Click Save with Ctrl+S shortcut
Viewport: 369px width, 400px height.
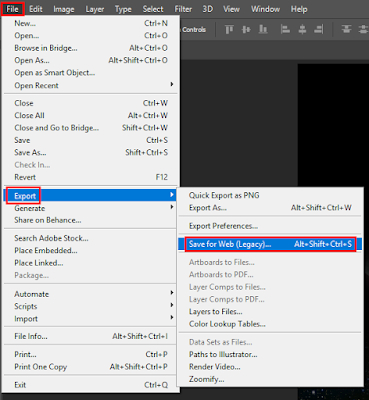pyautogui.click(x=91, y=140)
